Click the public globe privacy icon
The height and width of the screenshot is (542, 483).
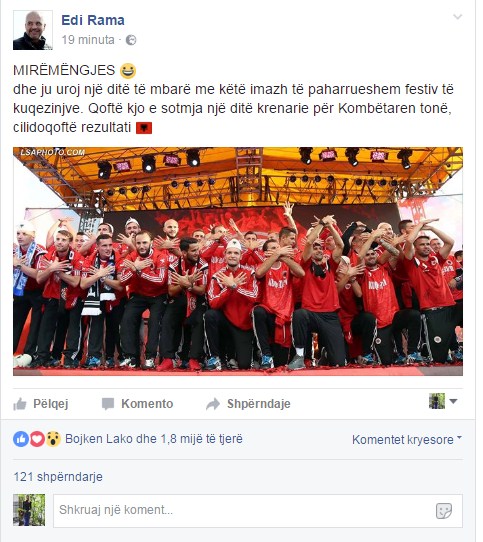(x=131, y=40)
